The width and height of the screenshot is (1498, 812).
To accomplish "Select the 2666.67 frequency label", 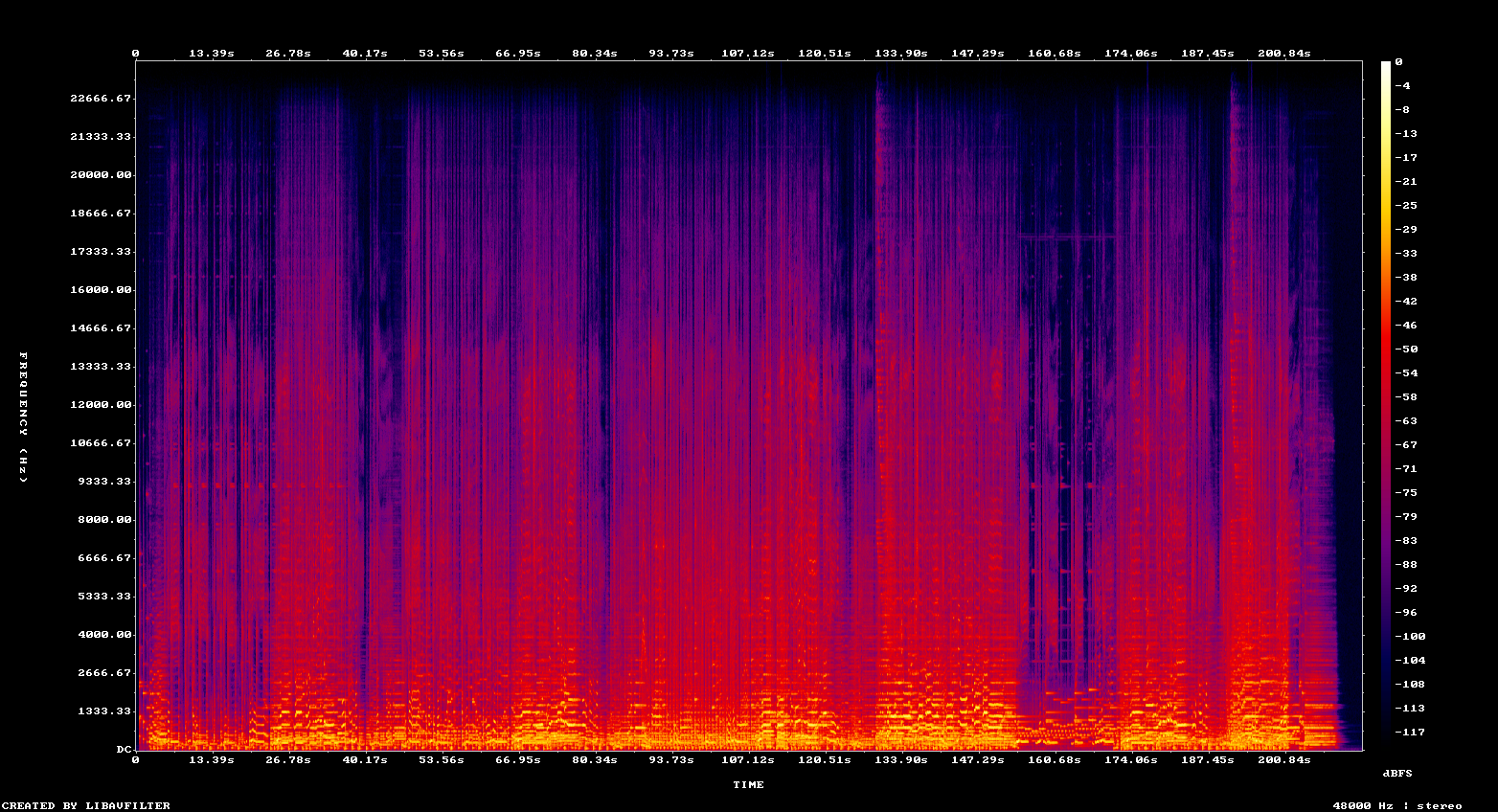I will click(x=104, y=673).
